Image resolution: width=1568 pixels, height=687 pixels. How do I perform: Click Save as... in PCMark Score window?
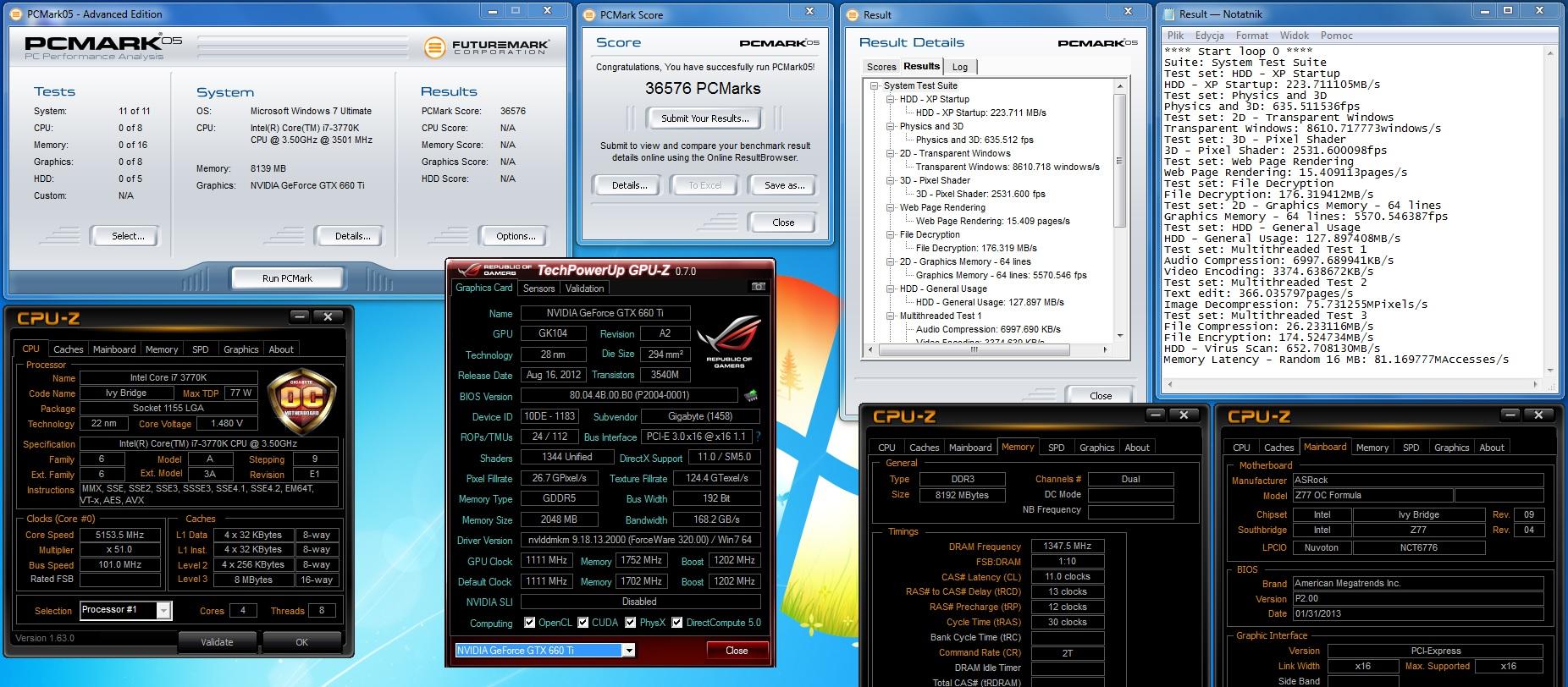(x=784, y=185)
